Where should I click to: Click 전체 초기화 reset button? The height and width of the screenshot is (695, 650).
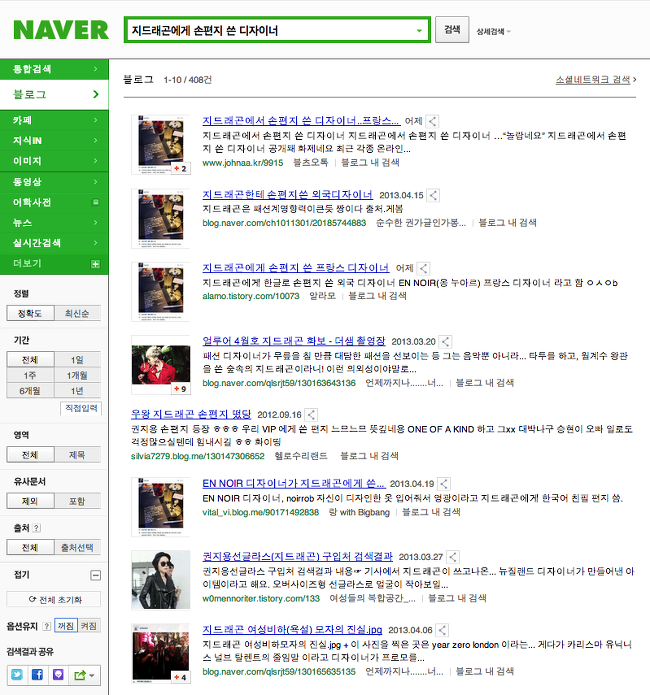coord(54,600)
